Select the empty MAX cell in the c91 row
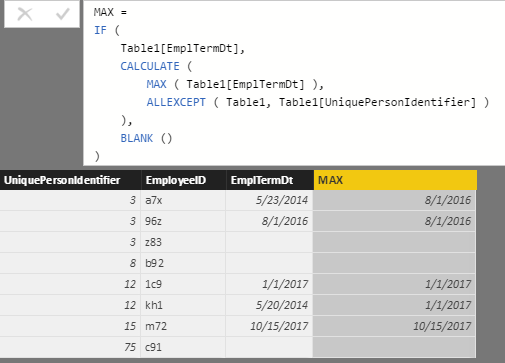 [x=394, y=347]
